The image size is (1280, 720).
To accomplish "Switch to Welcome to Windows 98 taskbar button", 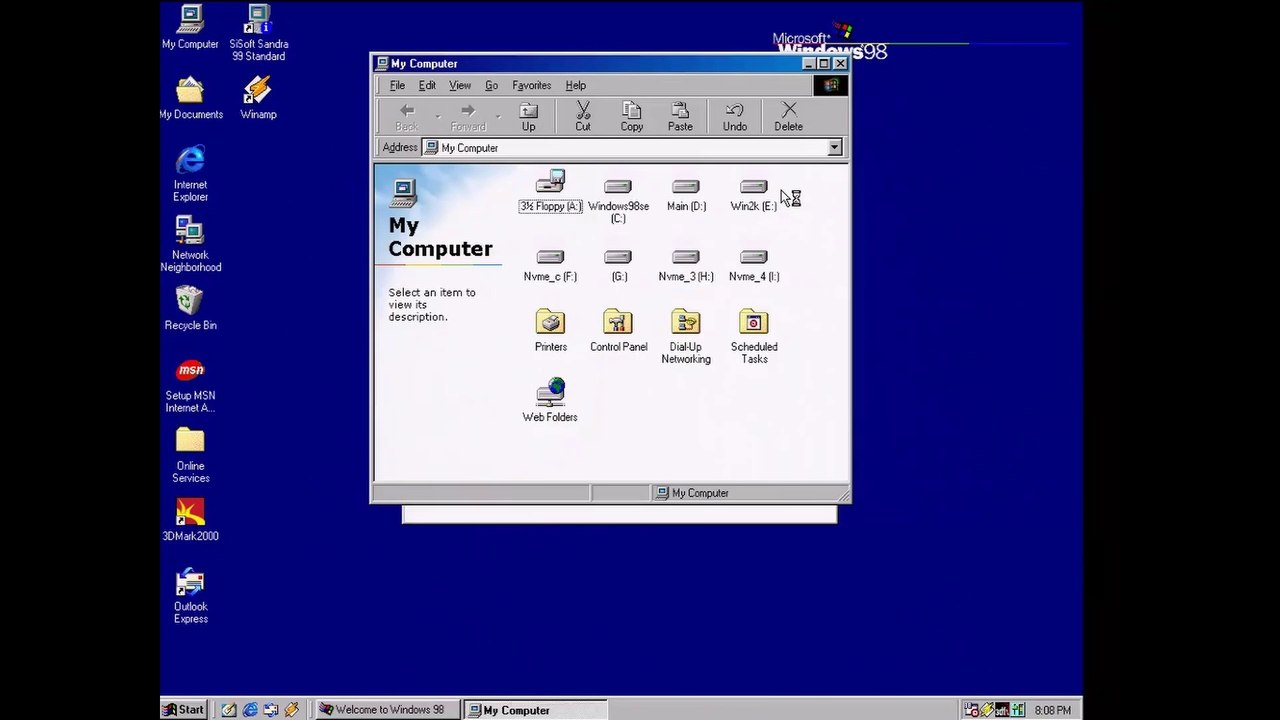I will pyautogui.click(x=387, y=710).
